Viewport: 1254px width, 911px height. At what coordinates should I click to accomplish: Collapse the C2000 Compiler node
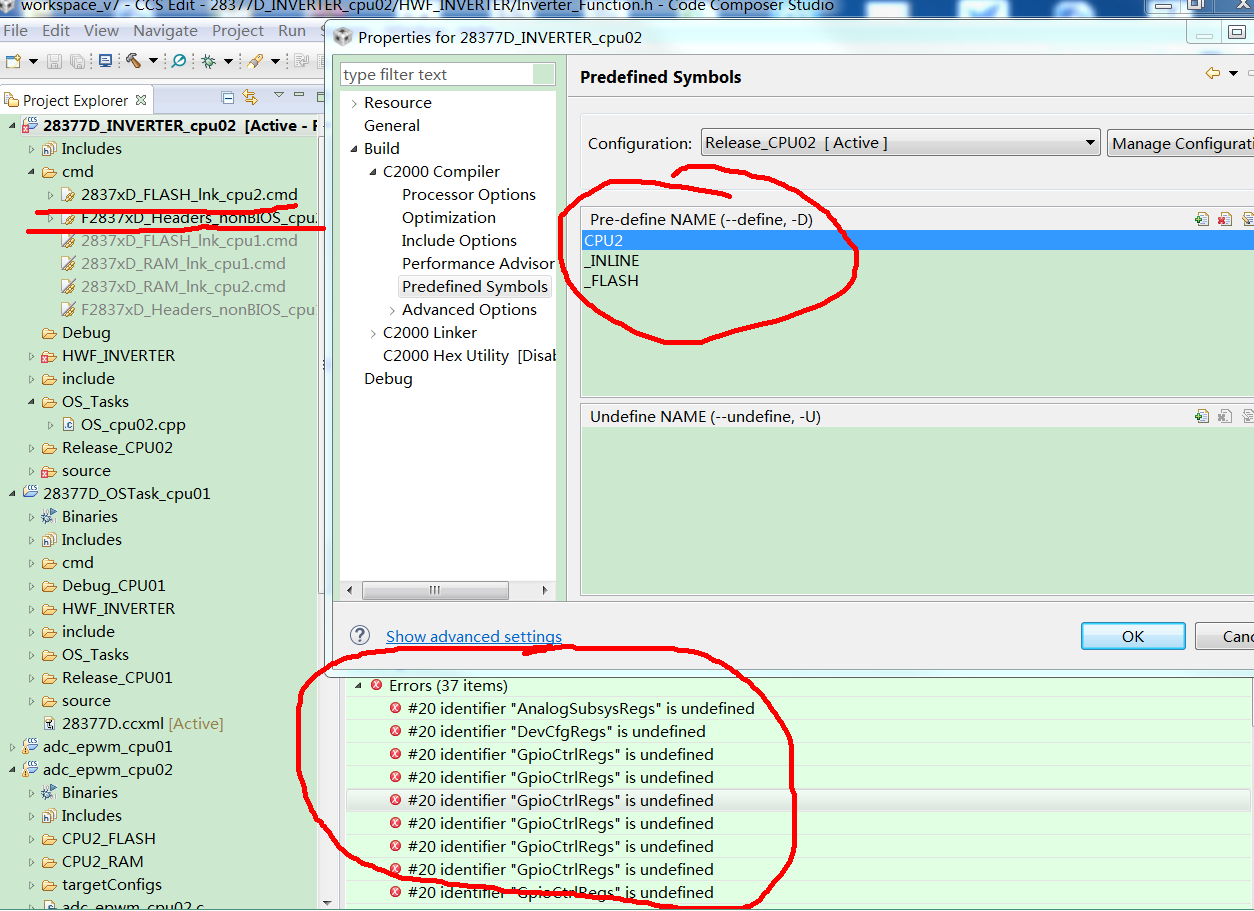coord(373,172)
